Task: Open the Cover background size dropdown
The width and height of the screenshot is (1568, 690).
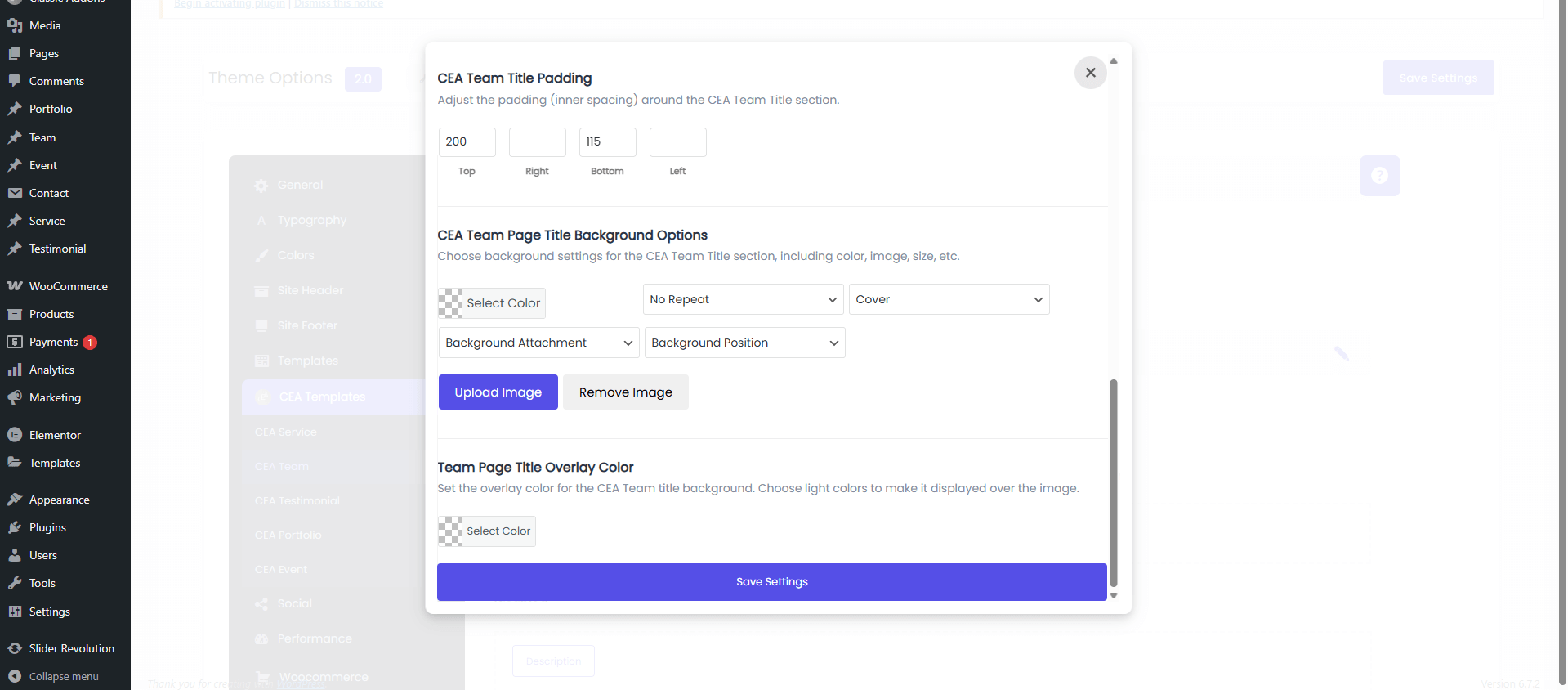Action: click(948, 299)
